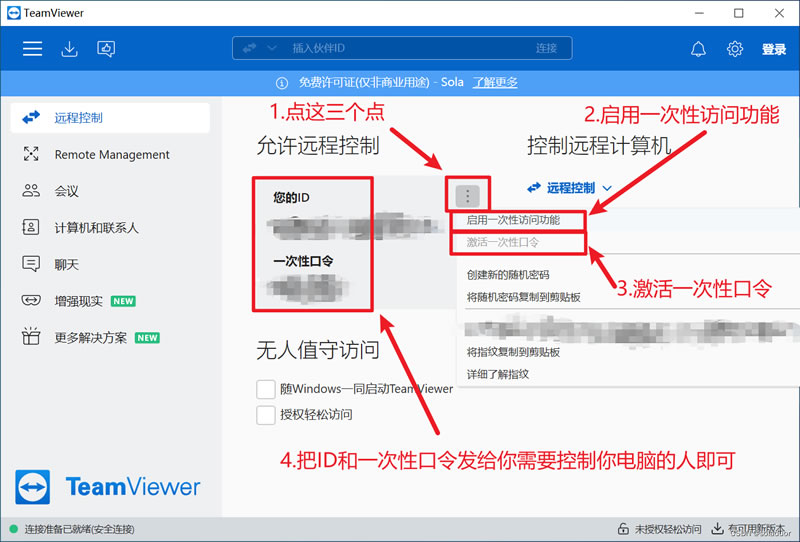Open settings gear icon
This screenshot has width=800, height=542.
click(x=735, y=49)
